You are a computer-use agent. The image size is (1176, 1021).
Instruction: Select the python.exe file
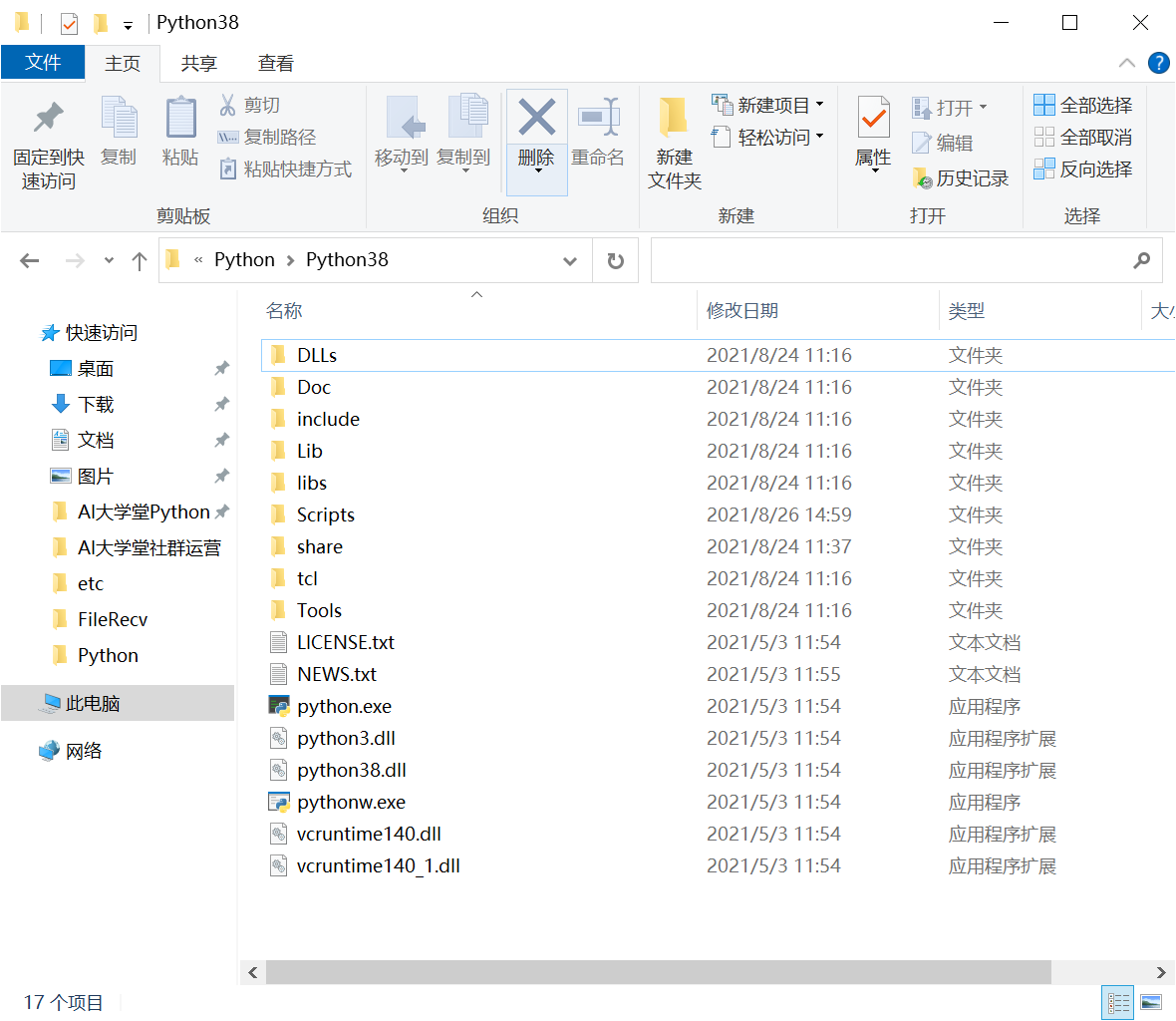719,706
